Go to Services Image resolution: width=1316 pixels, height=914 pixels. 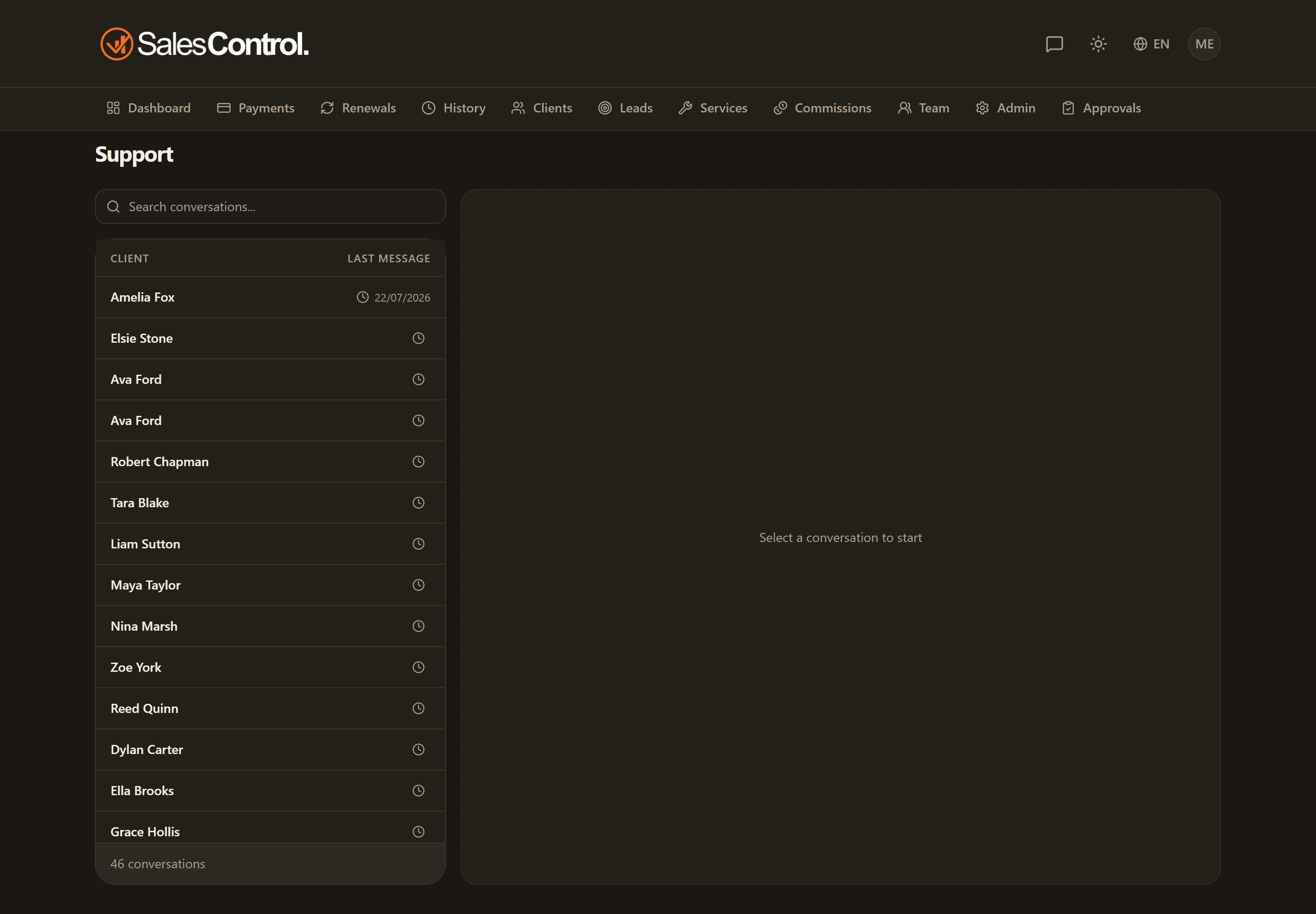pyautogui.click(x=713, y=108)
